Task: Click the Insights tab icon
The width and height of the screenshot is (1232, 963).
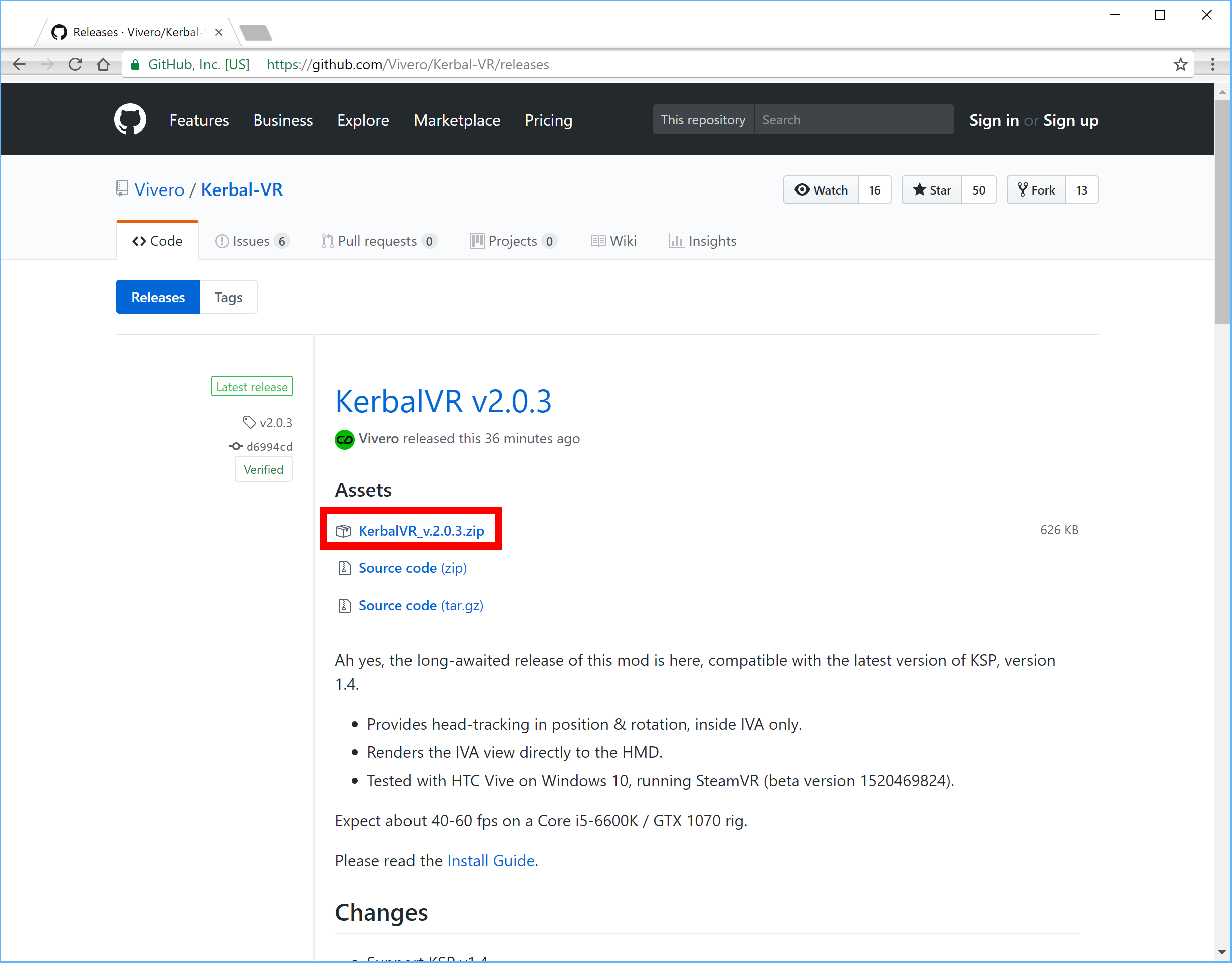Action: coord(676,241)
